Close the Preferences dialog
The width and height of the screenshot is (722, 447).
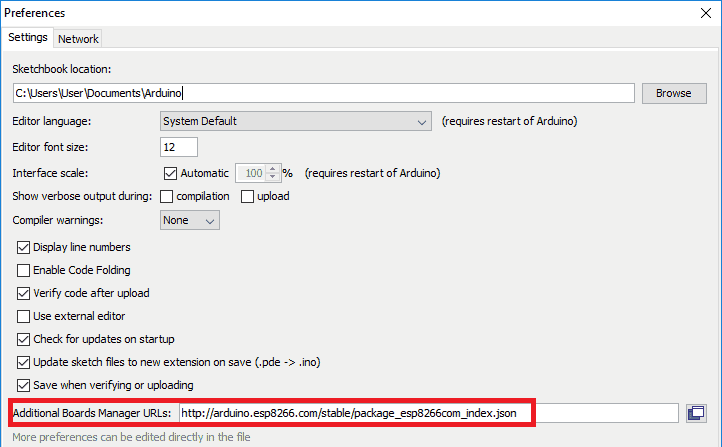click(x=706, y=13)
